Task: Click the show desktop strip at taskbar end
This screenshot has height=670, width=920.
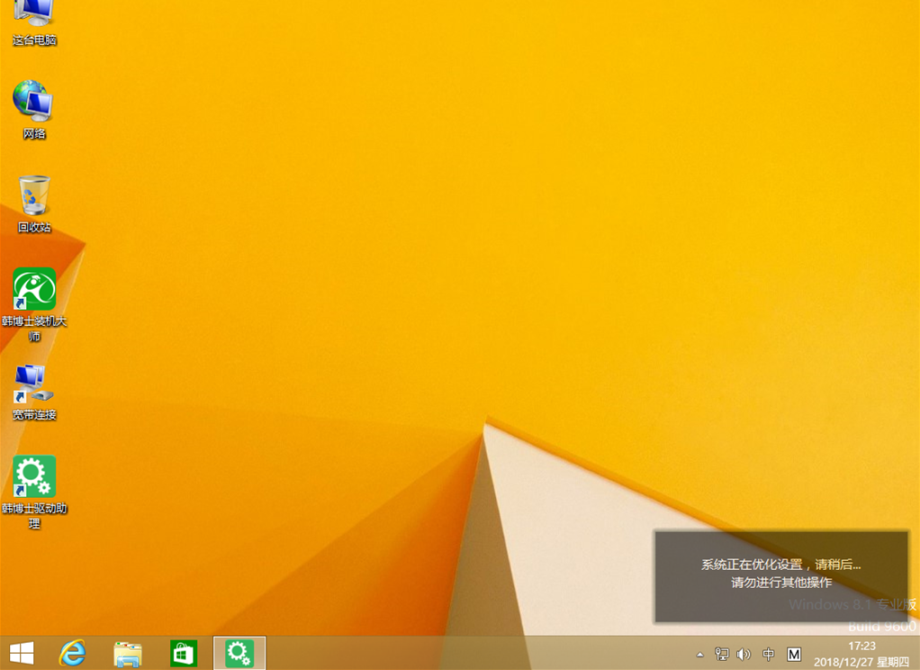Action: coord(916,653)
